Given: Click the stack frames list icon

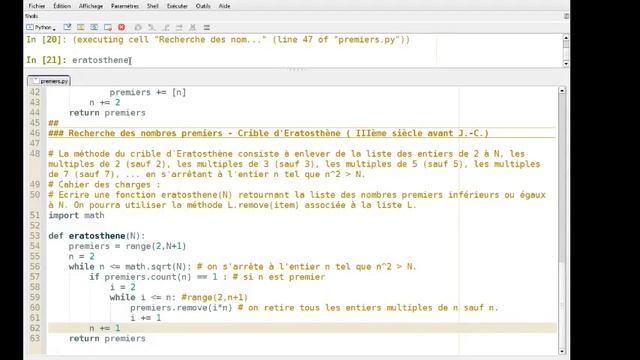Looking at the screenshot, I should click(207, 27).
